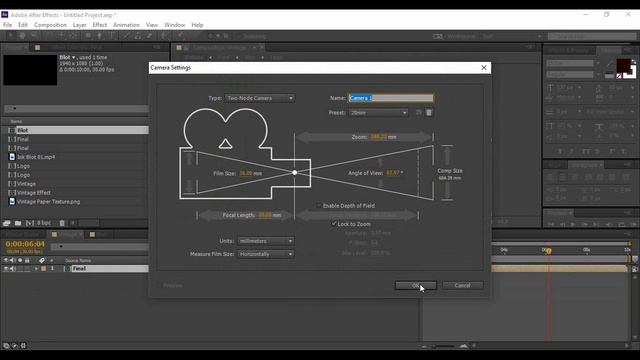Click the label color swatch of Final layer

(43, 269)
